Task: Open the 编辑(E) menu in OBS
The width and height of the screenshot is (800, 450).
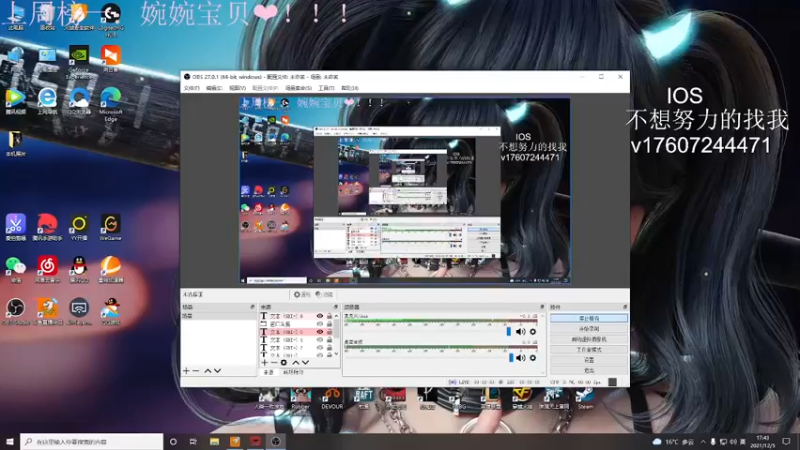Action: pyautogui.click(x=214, y=88)
